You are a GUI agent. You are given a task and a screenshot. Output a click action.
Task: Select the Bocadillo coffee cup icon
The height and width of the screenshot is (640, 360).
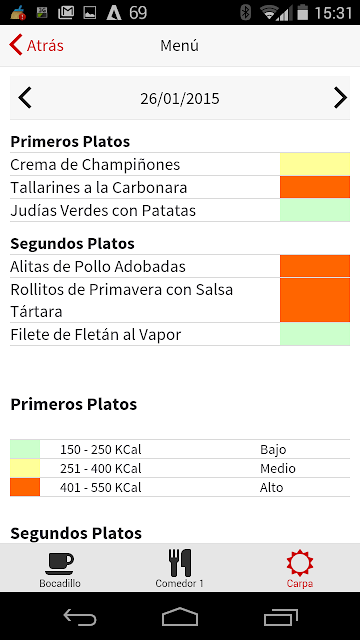coord(60,564)
